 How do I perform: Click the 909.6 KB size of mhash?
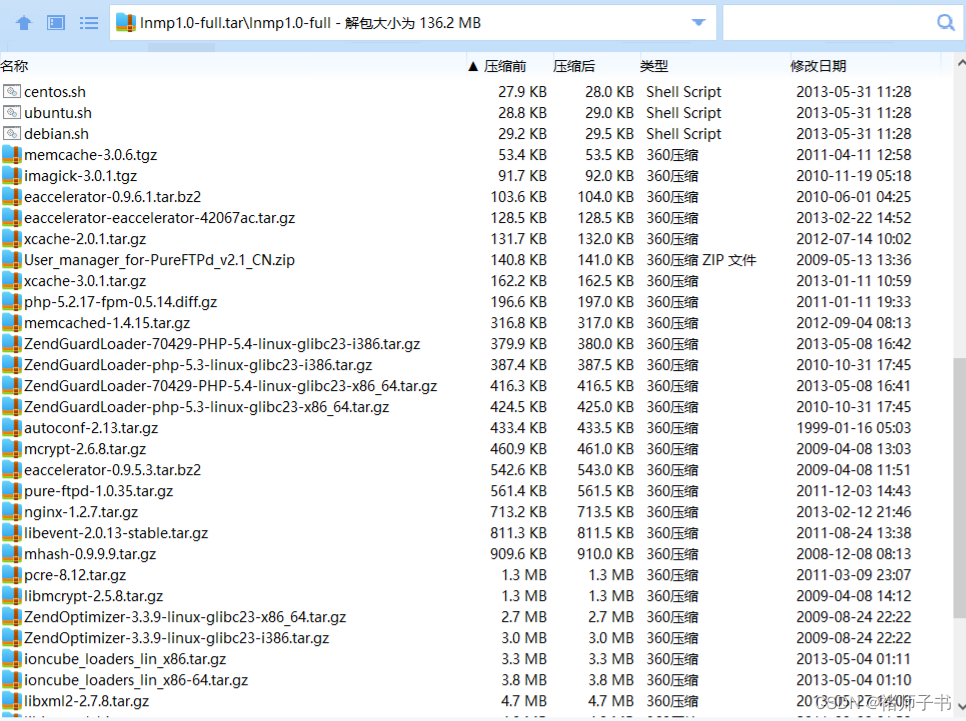click(x=518, y=553)
